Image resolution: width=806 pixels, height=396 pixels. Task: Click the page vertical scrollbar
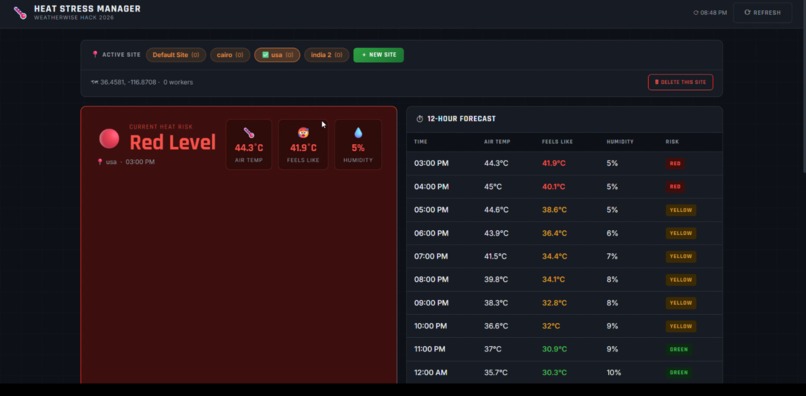click(803, 87)
